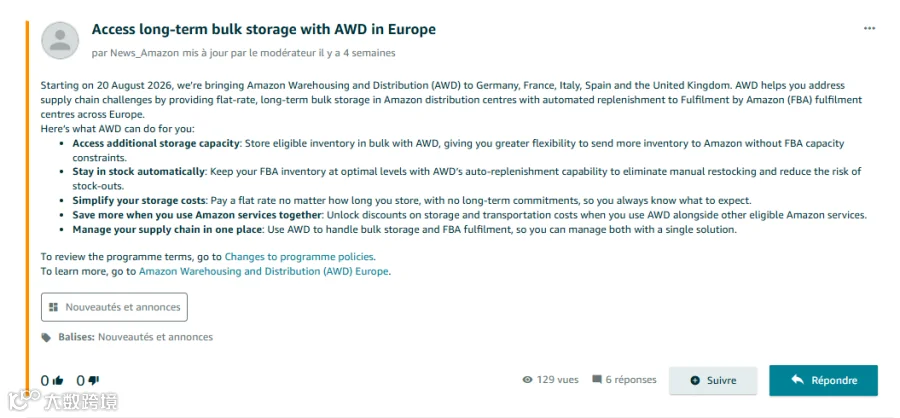Click the Suivre follow button

coord(713,381)
